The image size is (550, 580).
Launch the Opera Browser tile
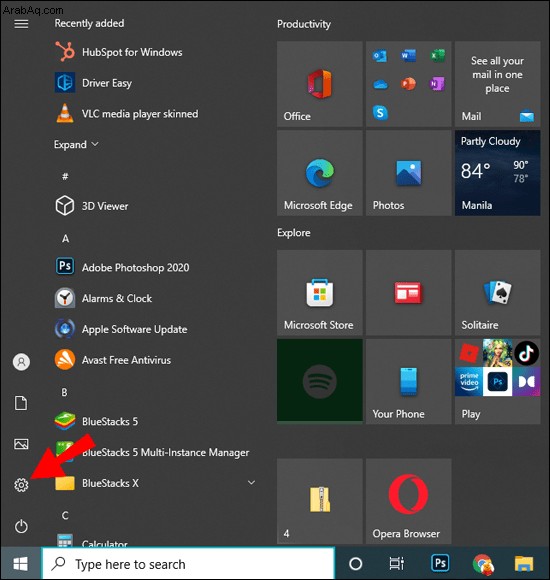point(408,501)
